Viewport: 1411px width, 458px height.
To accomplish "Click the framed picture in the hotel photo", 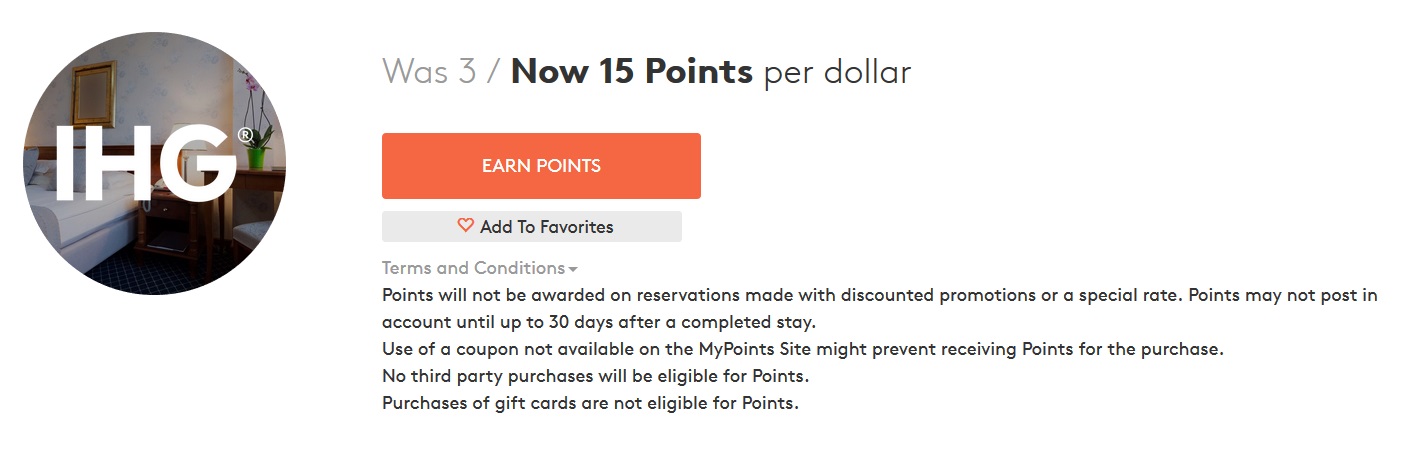I will pyautogui.click(x=94, y=94).
